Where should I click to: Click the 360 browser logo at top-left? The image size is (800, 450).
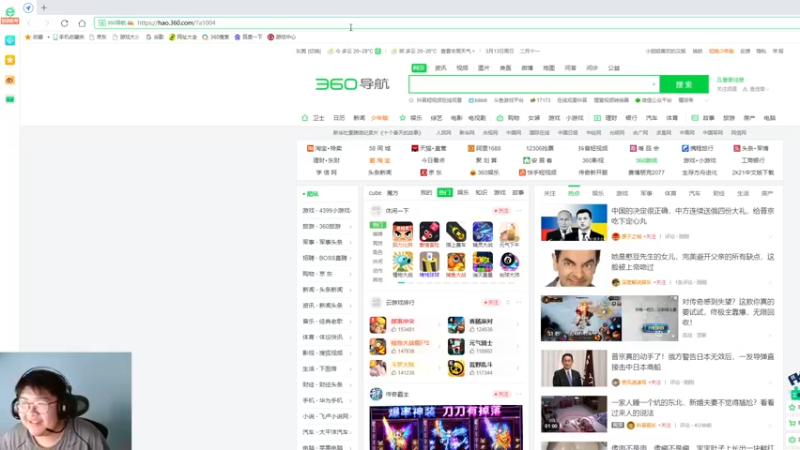click(x=10, y=13)
